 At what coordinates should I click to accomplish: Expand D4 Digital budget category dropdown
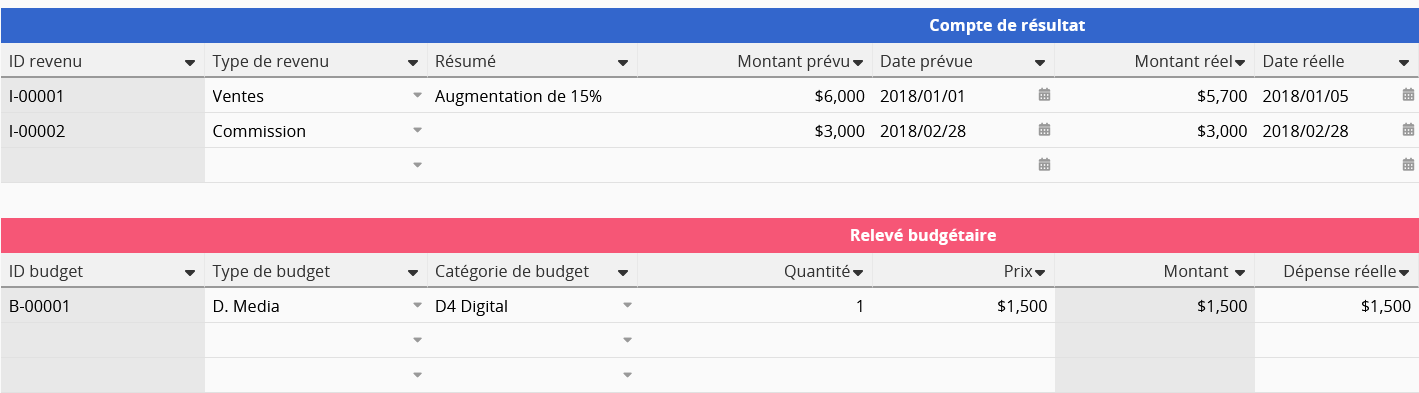tap(627, 306)
